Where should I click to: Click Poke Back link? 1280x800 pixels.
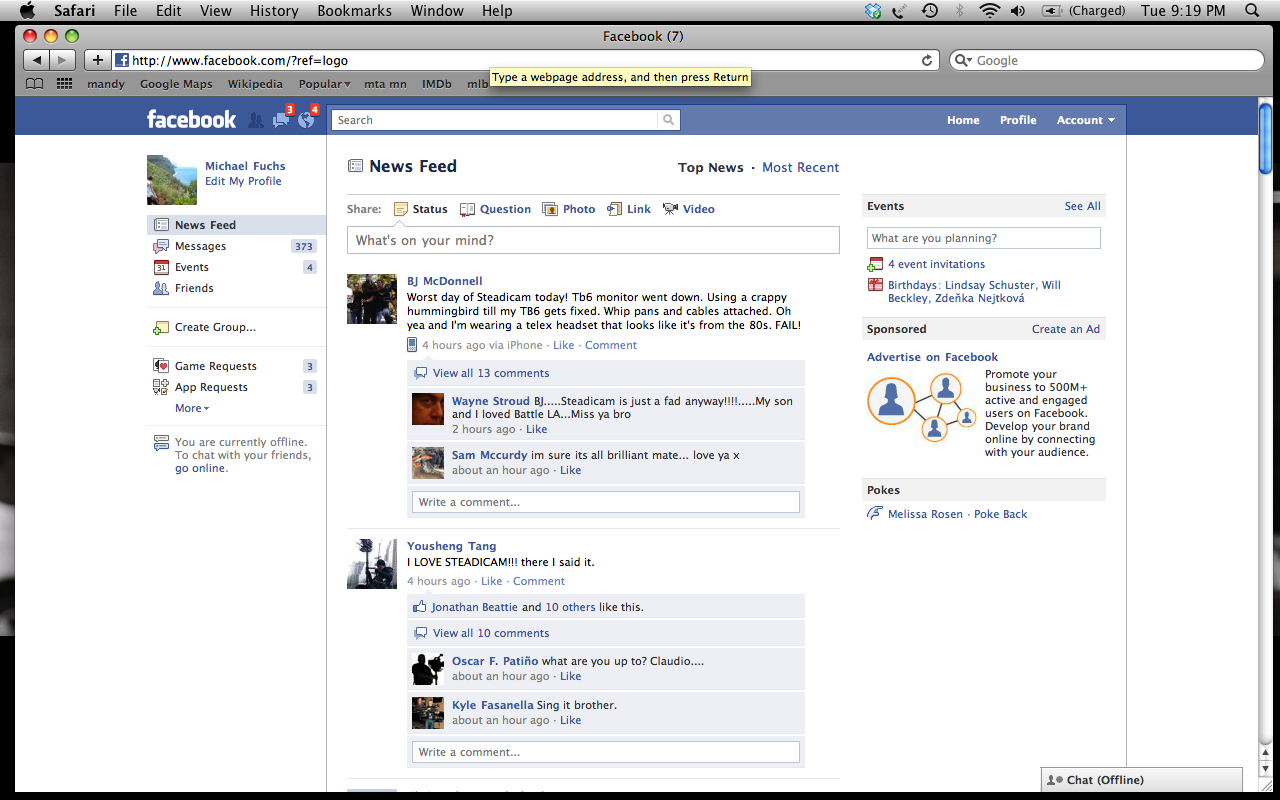[1000, 514]
